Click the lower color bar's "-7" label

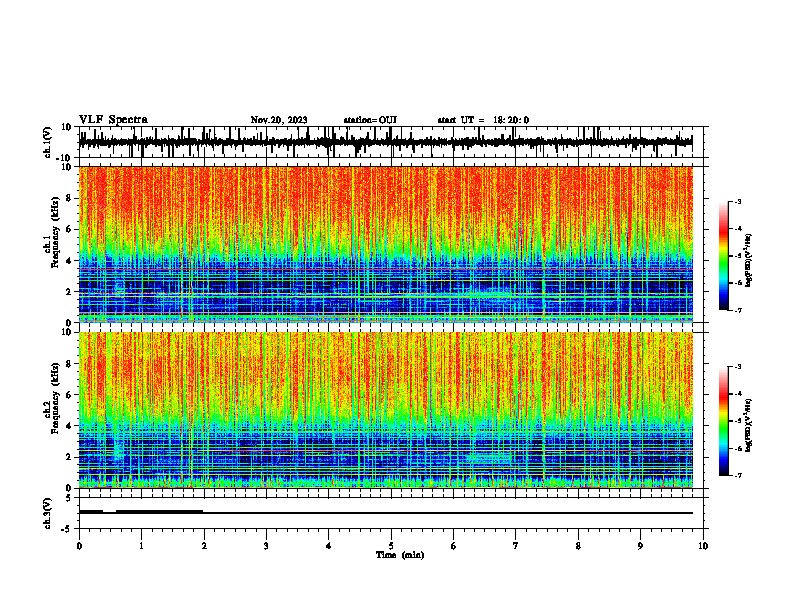coord(737,475)
